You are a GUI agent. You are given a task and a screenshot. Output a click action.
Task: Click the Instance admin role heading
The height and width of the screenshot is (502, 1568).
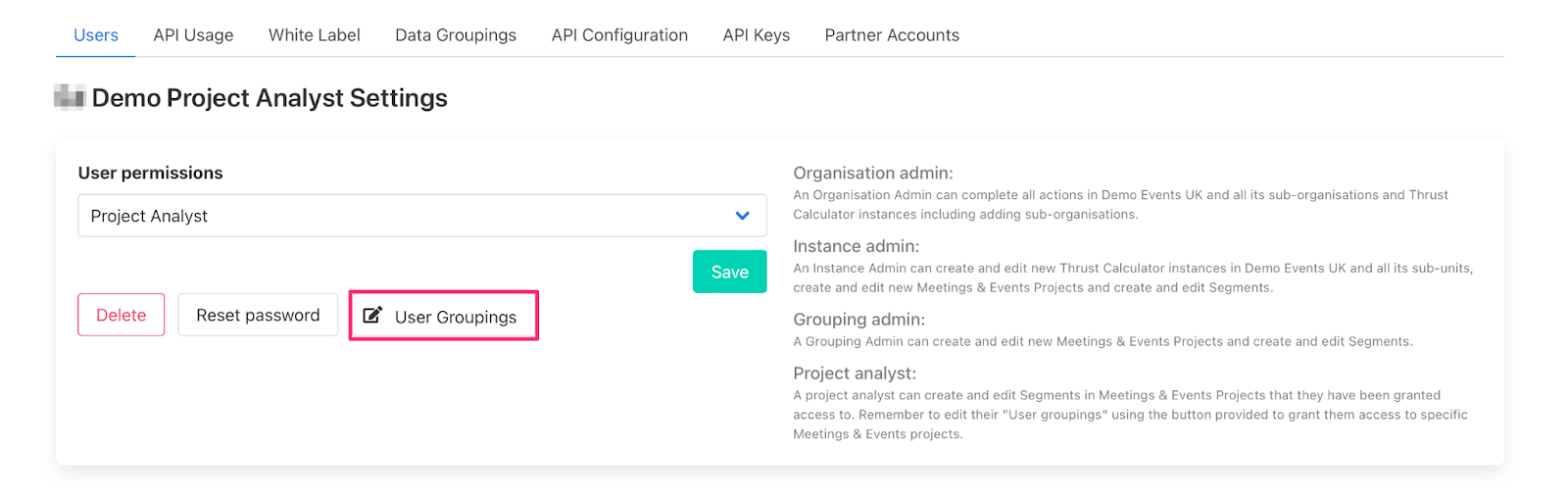tap(857, 246)
